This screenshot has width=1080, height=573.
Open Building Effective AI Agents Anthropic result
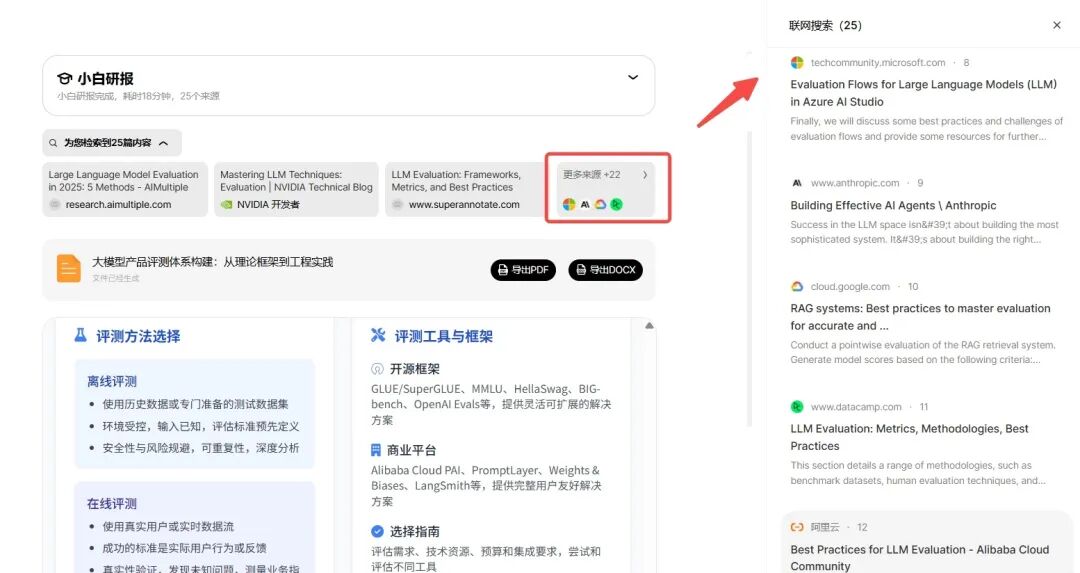coord(893,205)
